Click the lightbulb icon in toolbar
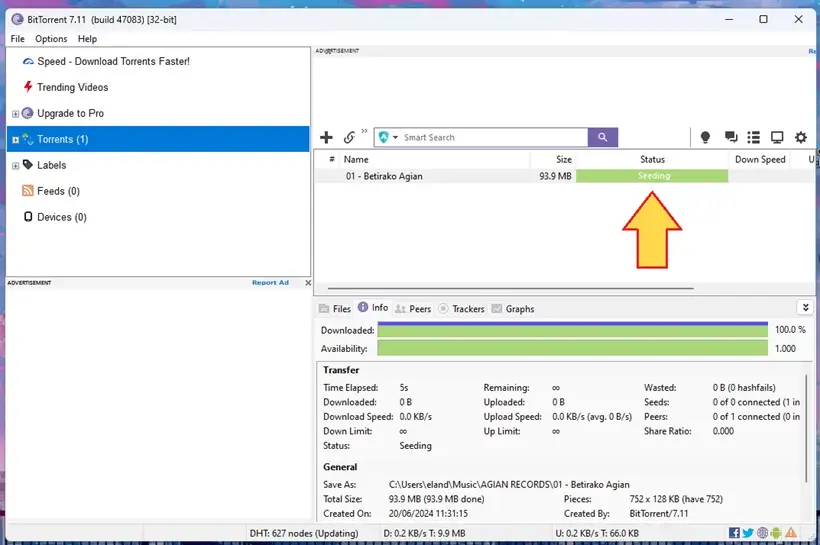 [x=705, y=137]
